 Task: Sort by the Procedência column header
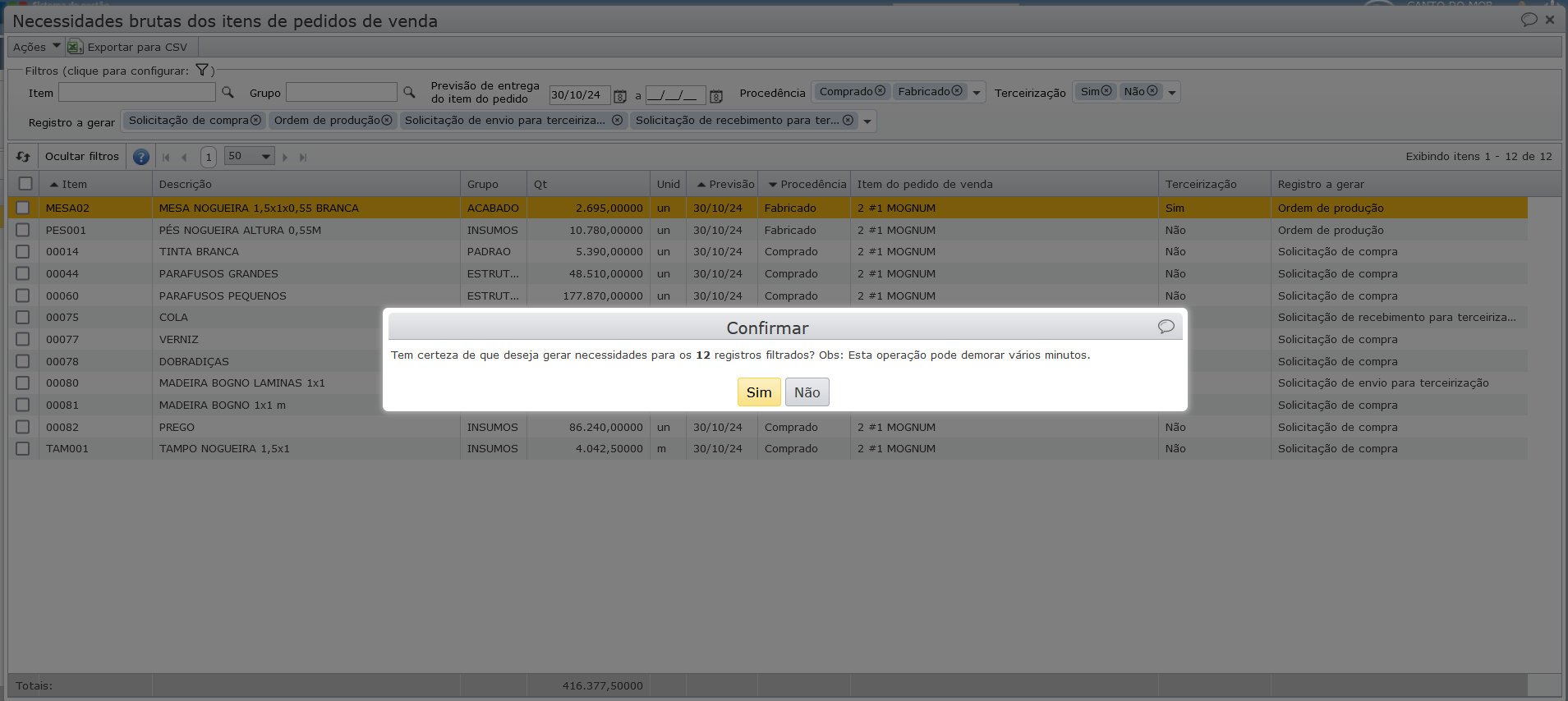(804, 184)
